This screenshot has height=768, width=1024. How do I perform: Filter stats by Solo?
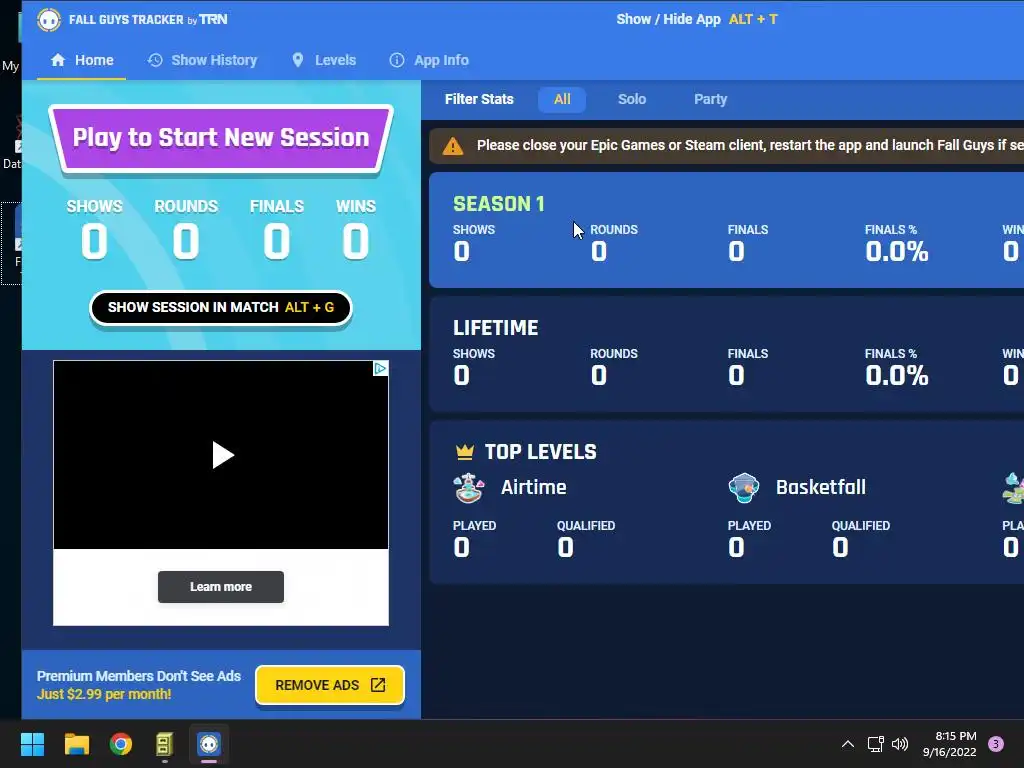tap(632, 99)
